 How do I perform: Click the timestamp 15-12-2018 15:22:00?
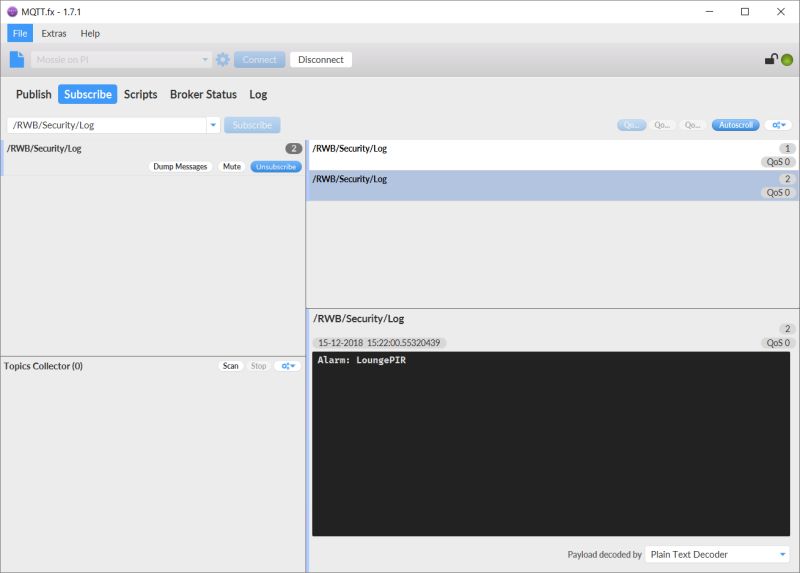click(379, 343)
